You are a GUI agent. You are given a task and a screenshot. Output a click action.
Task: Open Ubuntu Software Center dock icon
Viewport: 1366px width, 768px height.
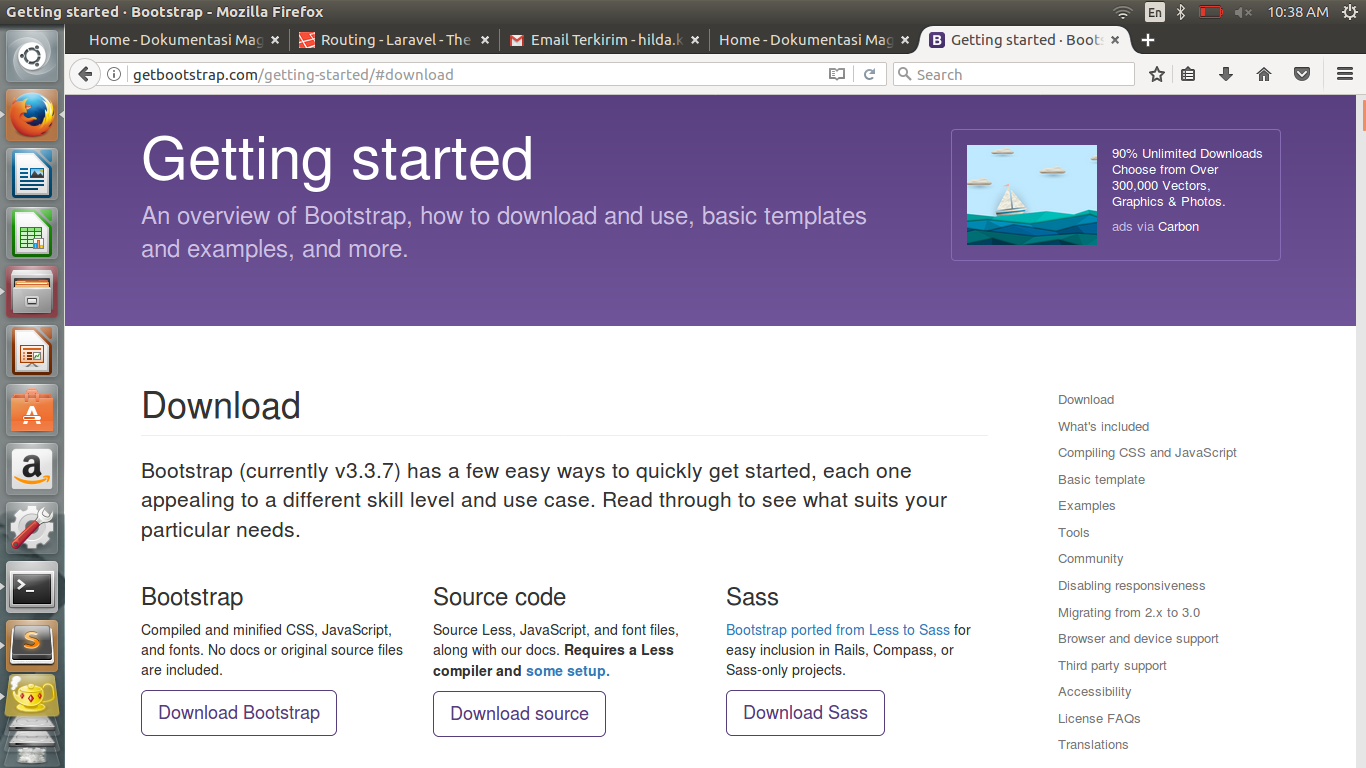click(x=33, y=410)
